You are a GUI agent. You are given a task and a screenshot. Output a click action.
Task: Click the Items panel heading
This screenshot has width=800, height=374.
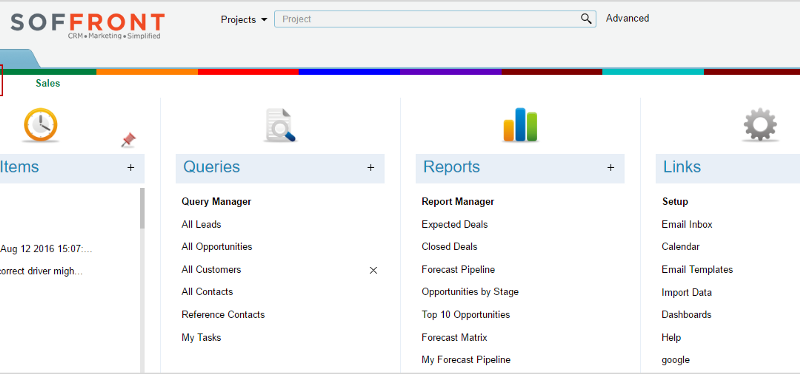pos(19,167)
